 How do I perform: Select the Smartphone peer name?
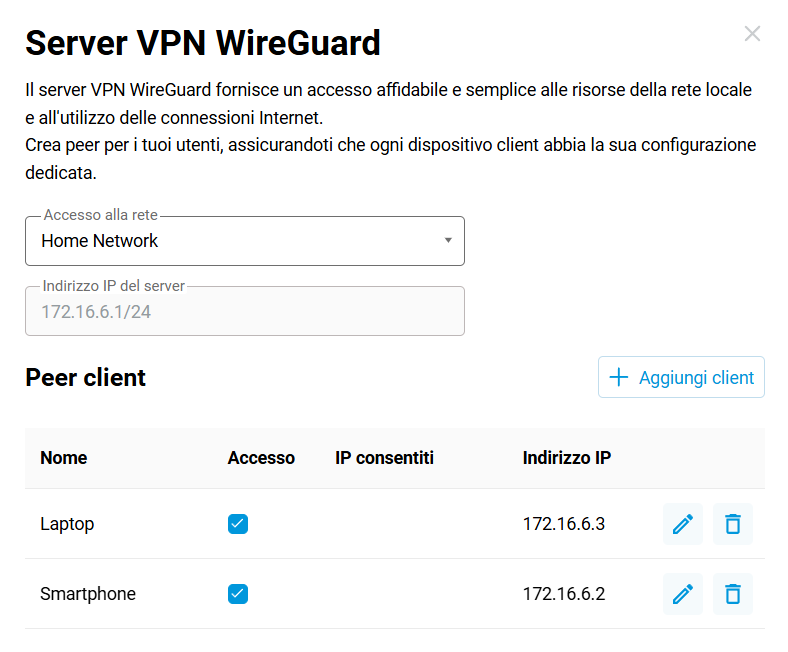[88, 594]
